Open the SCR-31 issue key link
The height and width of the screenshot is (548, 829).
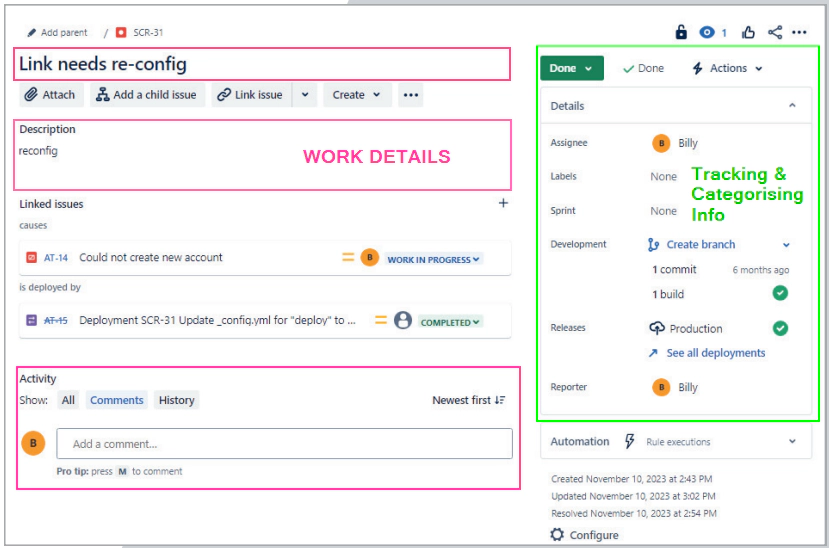[x=148, y=33]
